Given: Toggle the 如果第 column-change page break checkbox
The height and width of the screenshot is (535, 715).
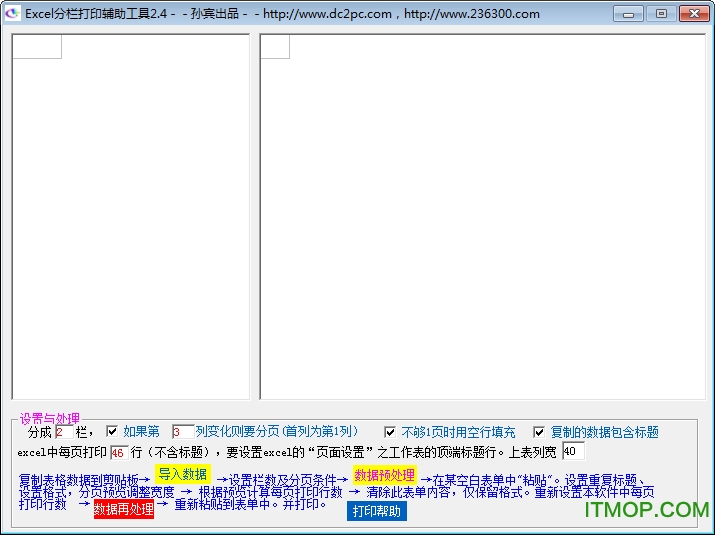Looking at the screenshot, I should point(112,432).
